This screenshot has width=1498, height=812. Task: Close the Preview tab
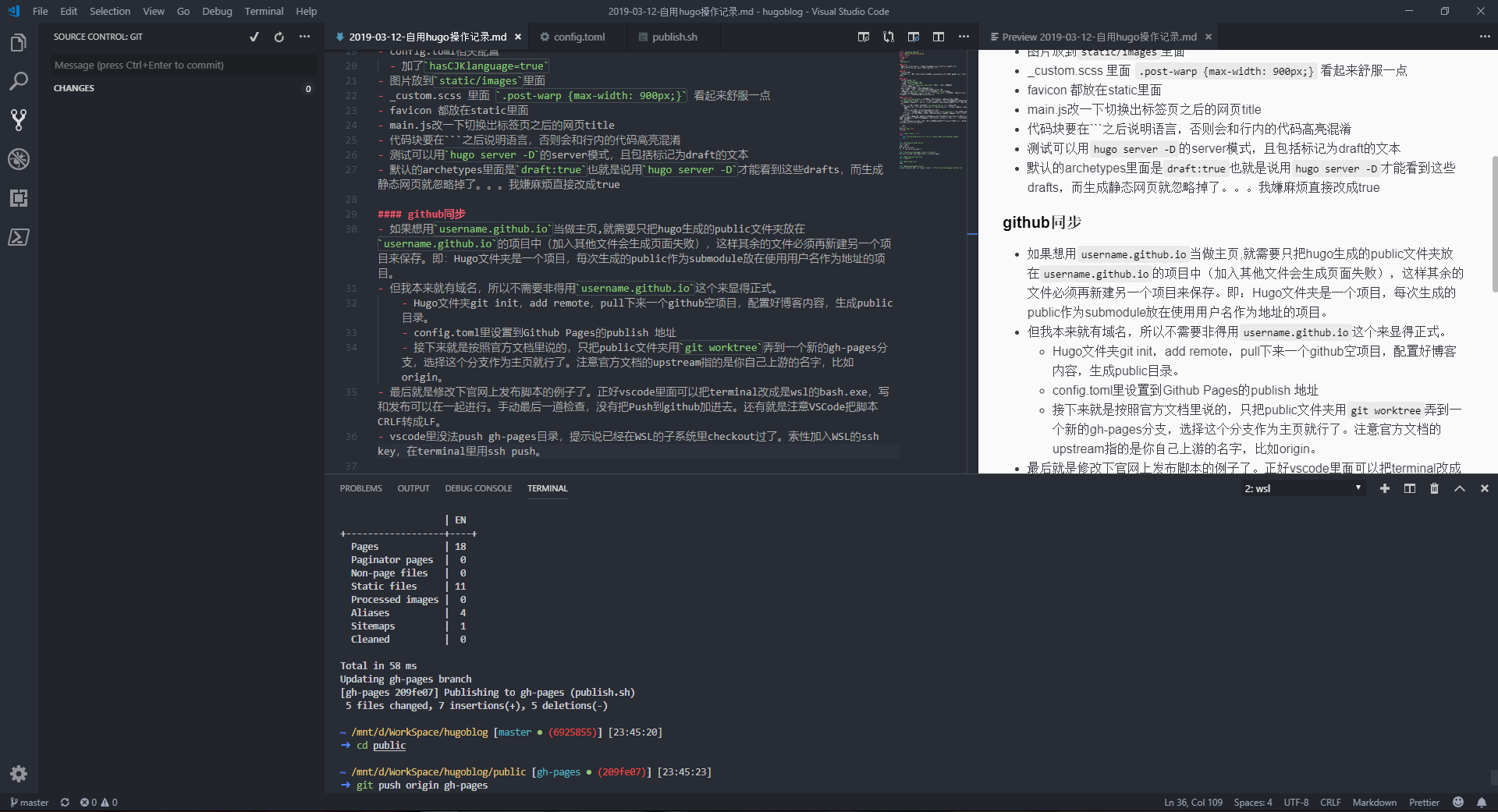click(x=1209, y=37)
